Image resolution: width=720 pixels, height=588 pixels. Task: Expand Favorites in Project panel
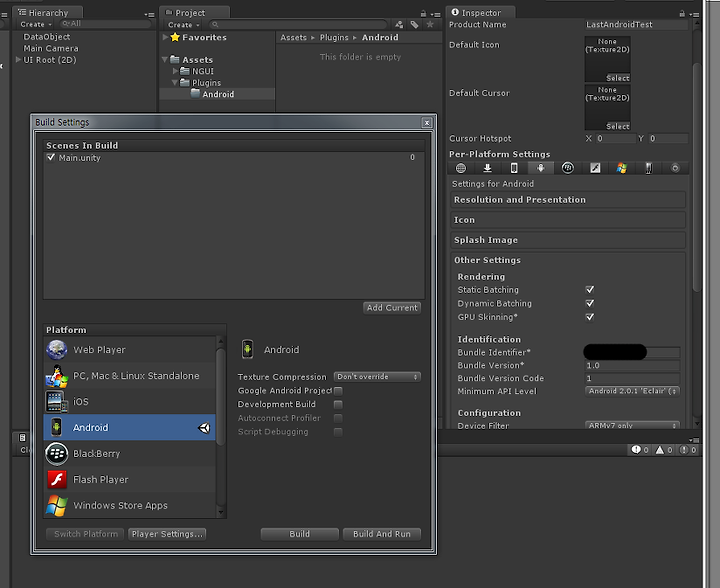click(165, 37)
